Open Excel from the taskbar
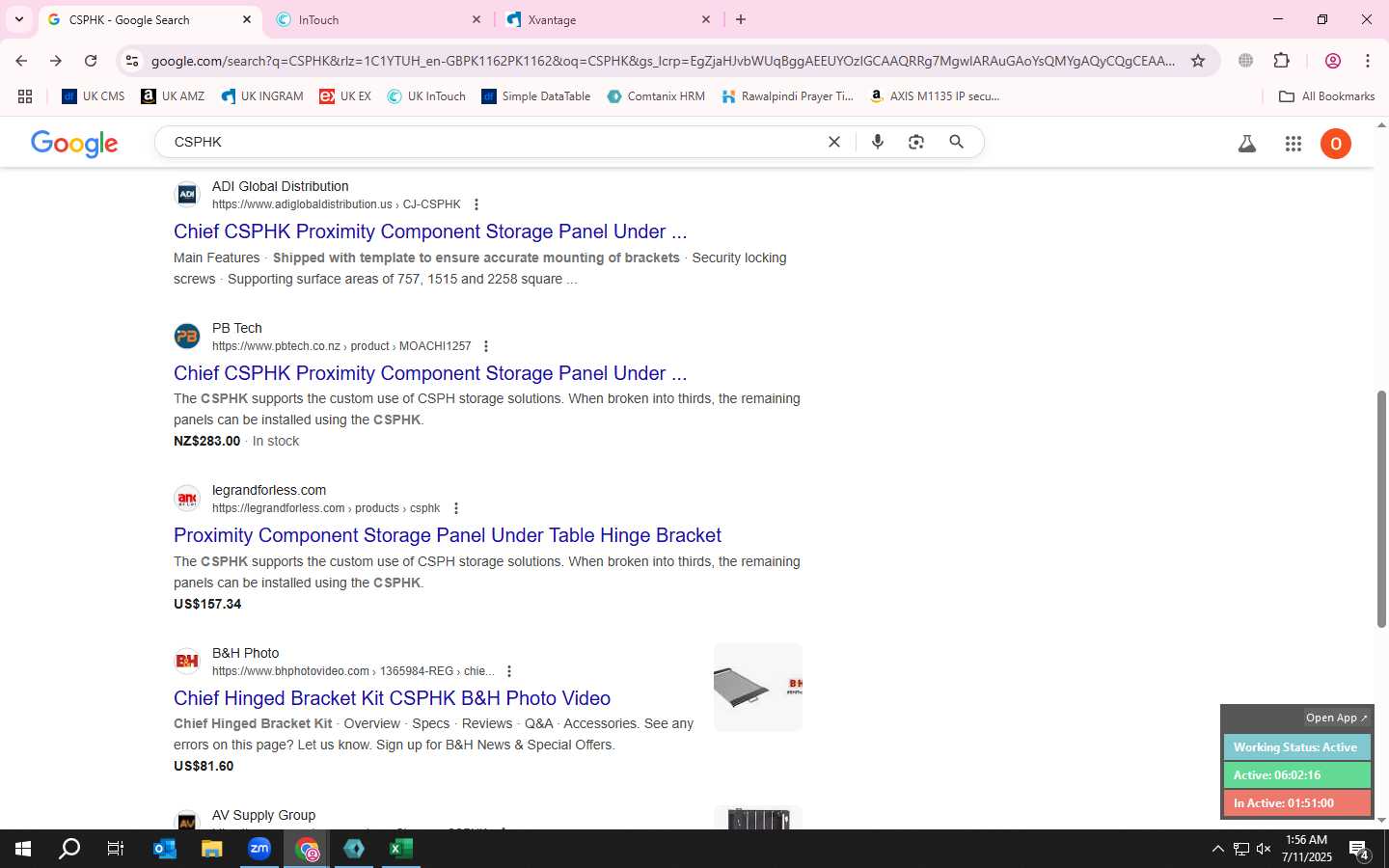Screen dimensions: 1389x868 point(401,849)
